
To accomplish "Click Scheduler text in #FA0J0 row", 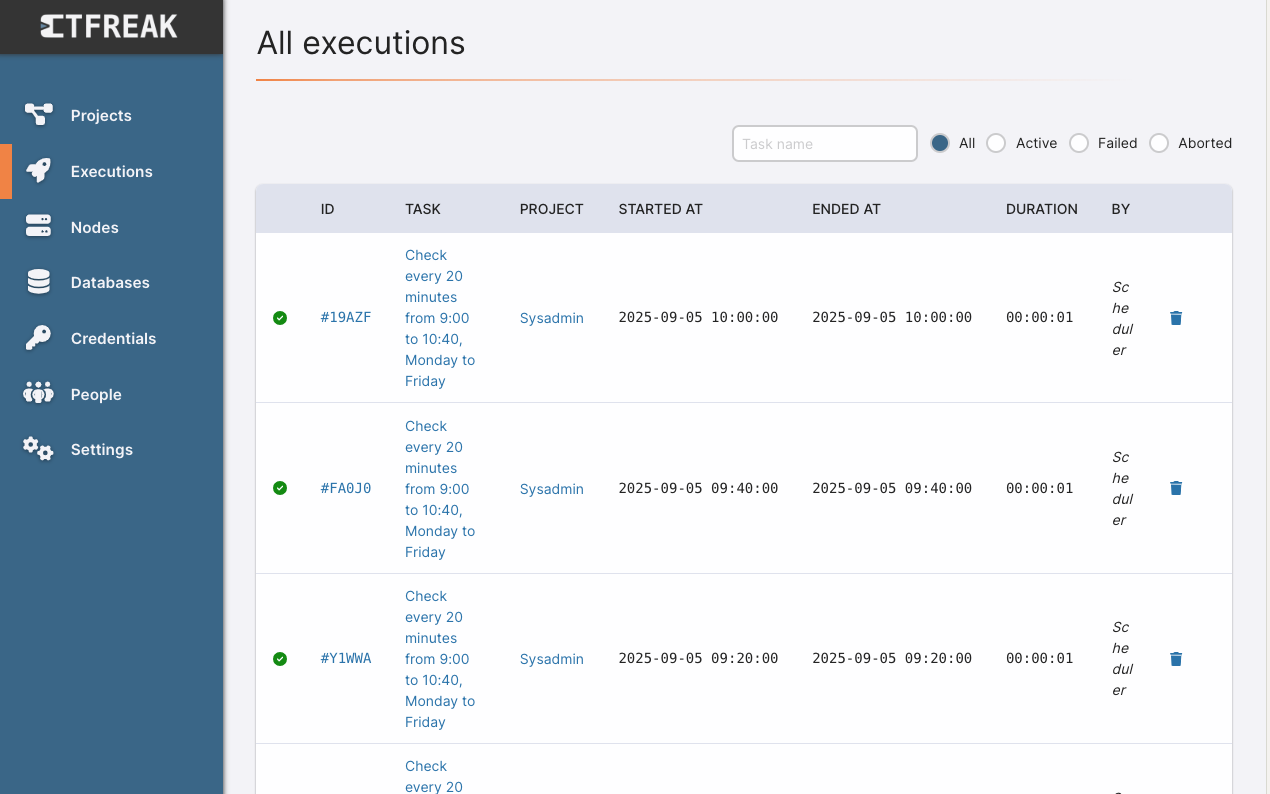I will pyautogui.click(x=1123, y=488).
